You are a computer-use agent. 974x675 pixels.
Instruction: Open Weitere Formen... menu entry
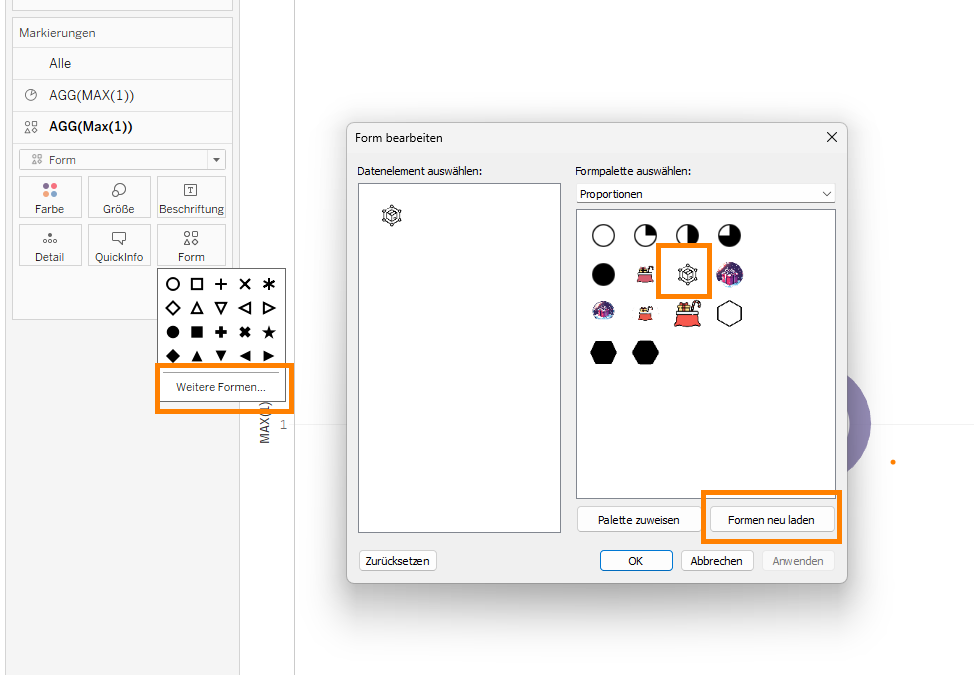coord(221,387)
